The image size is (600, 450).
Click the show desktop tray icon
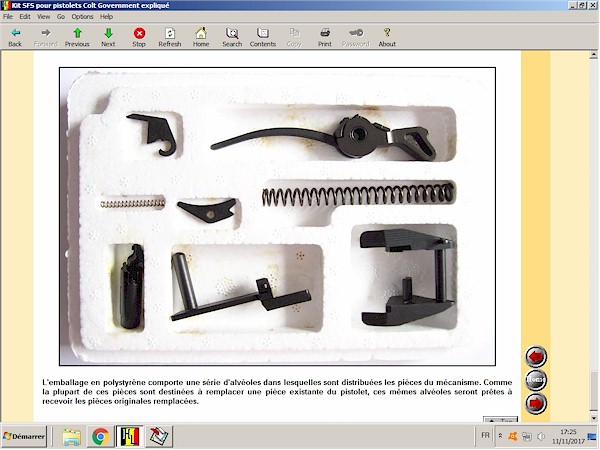point(592,436)
